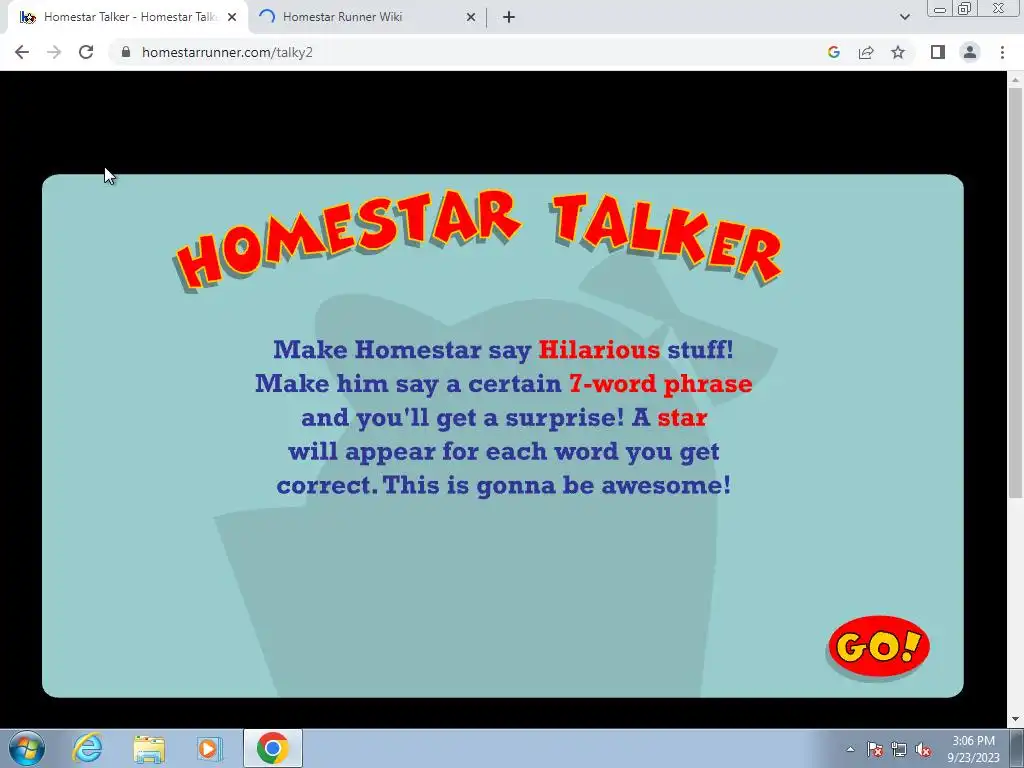Open the Windows Start menu

27,748
